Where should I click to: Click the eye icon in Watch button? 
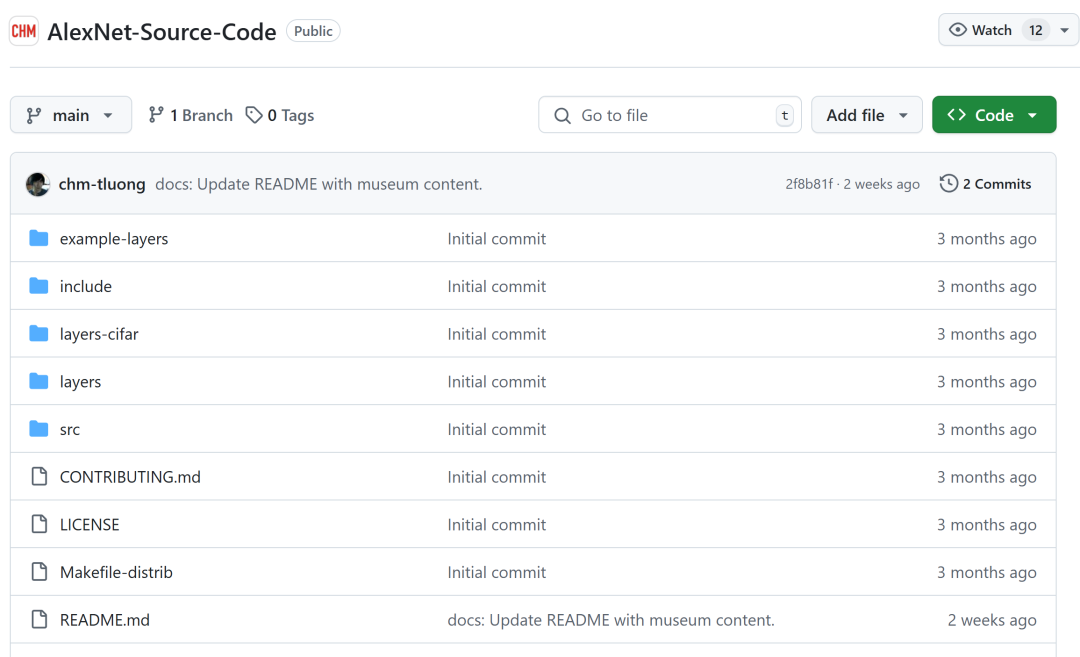(x=957, y=30)
